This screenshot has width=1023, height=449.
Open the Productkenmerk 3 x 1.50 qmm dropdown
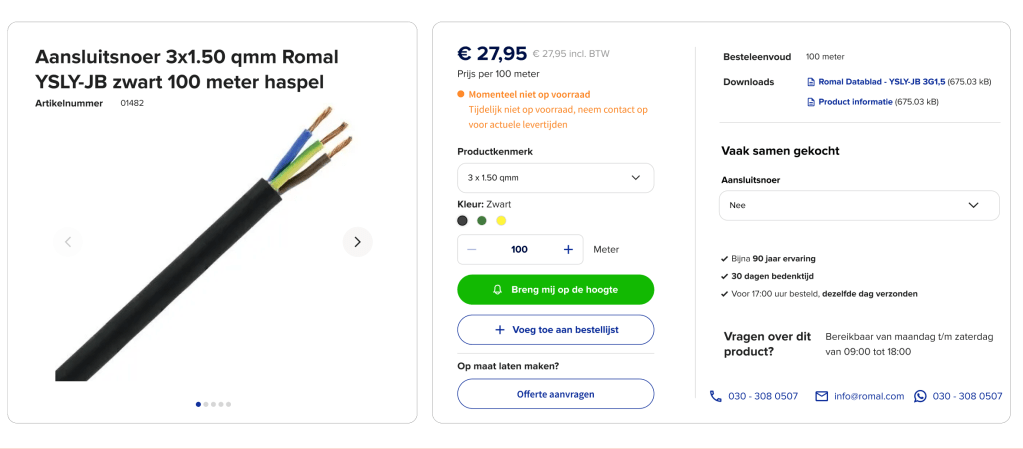(555, 178)
